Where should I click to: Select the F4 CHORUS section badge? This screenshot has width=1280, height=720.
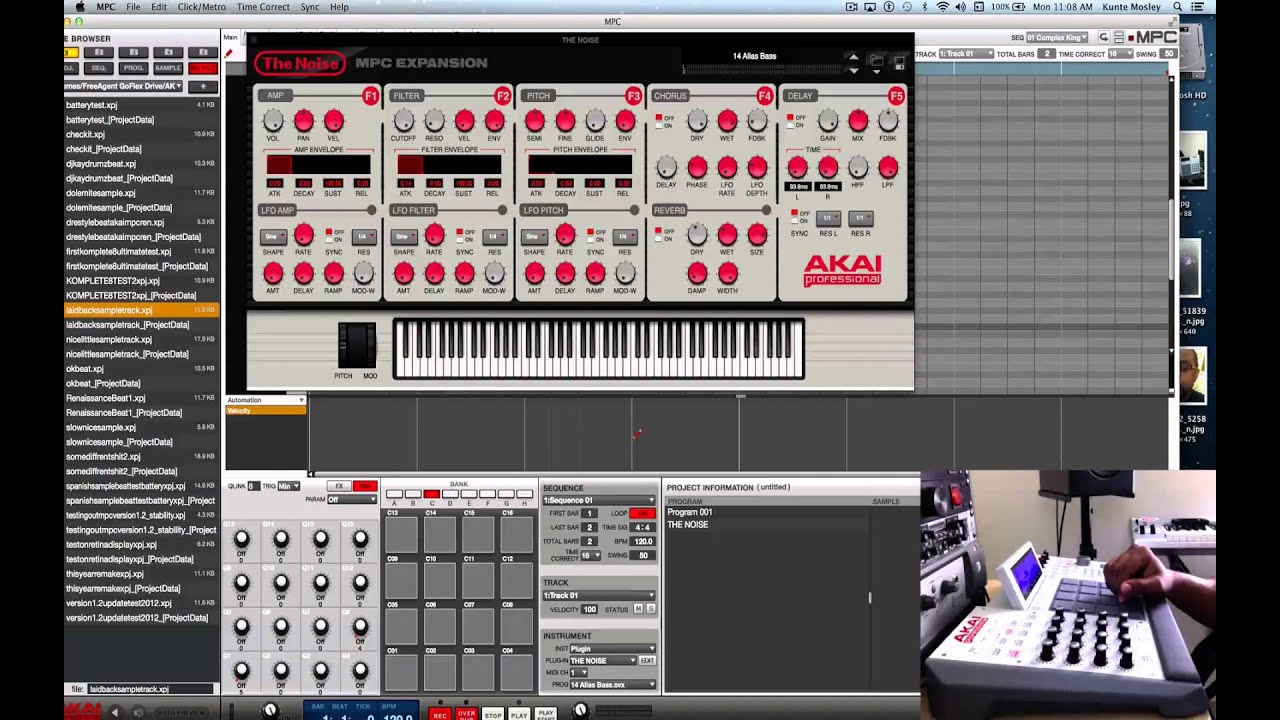[x=765, y=96]
